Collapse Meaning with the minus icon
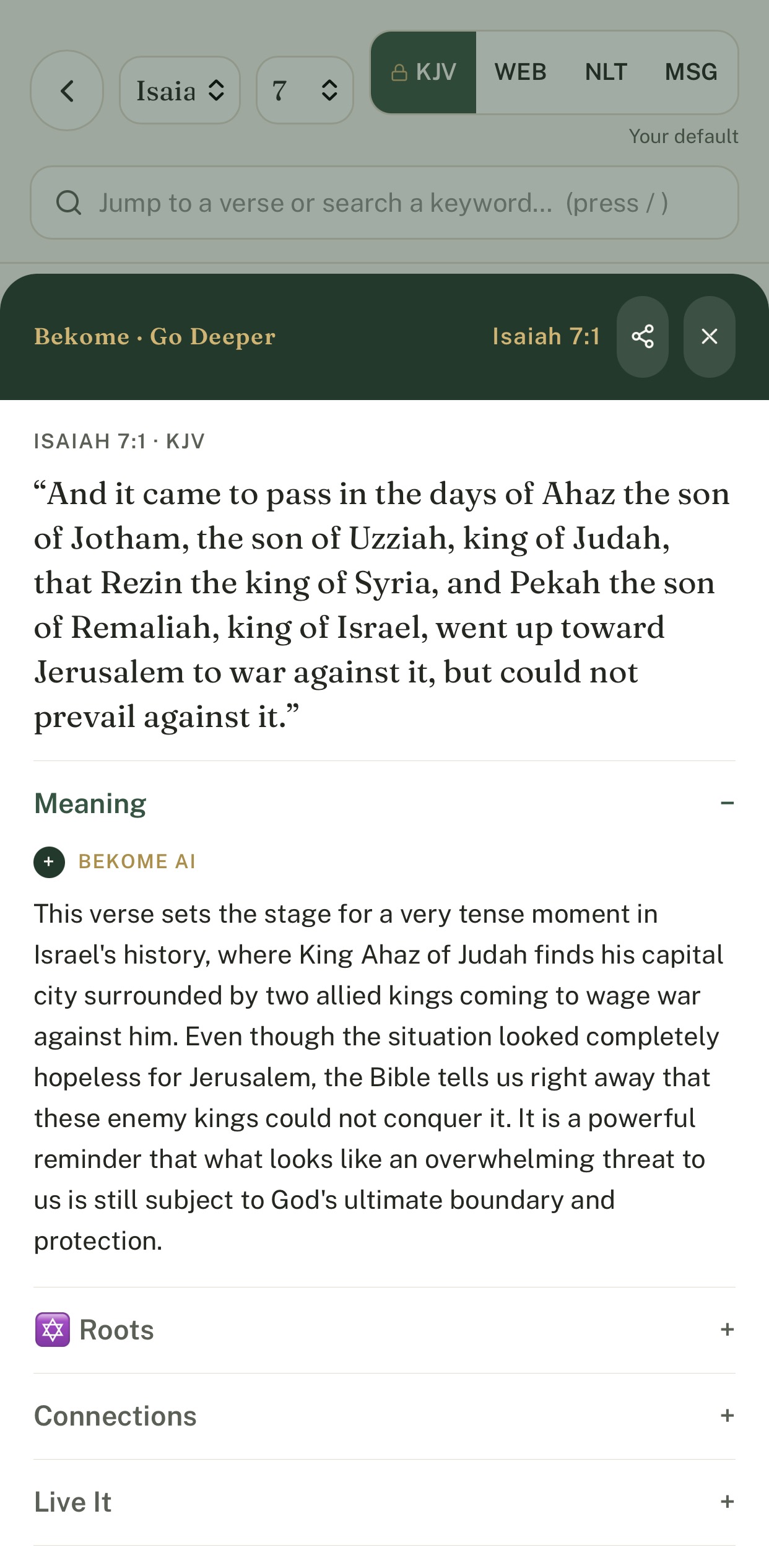The height and width of the screenshot is (1568, 769). click(728, 803)
